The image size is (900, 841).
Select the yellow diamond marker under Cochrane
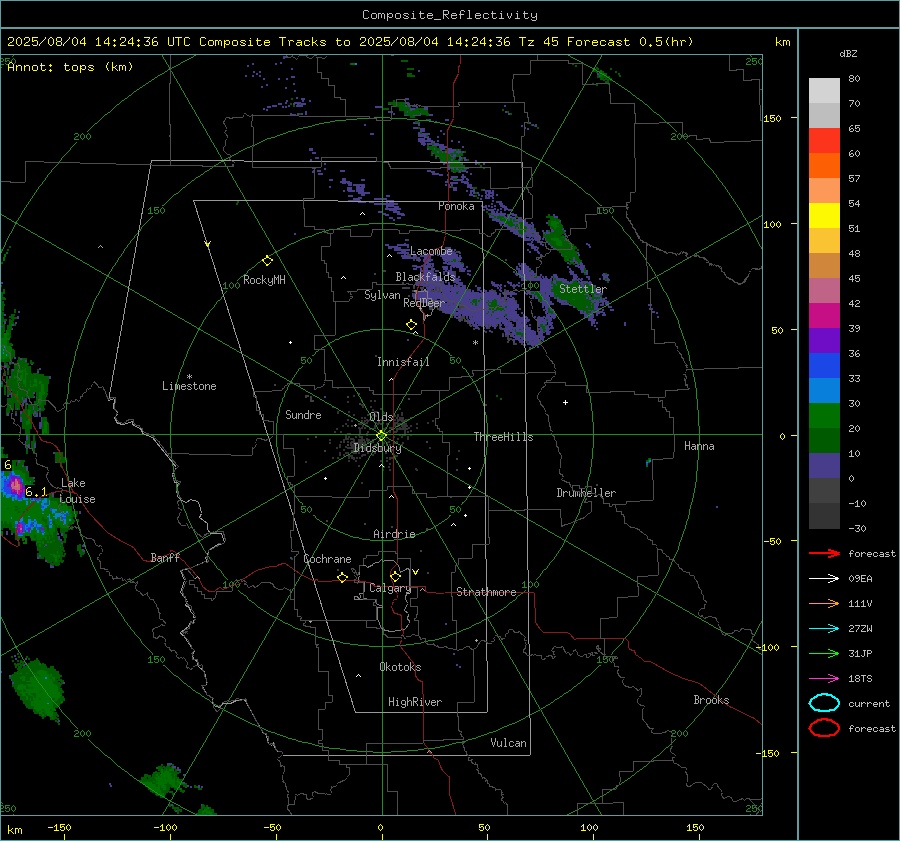coord(342,577)
